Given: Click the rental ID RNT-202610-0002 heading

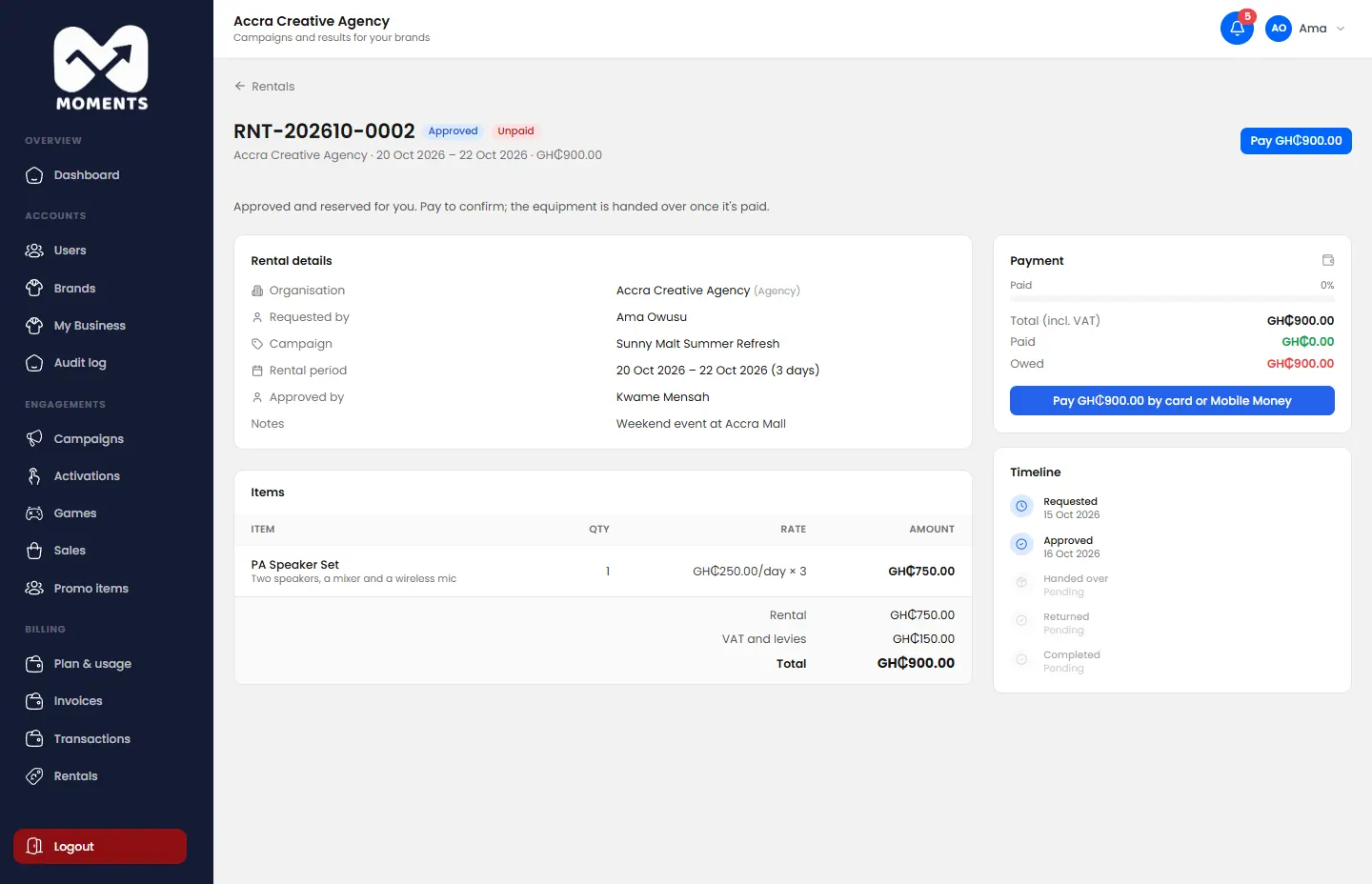Looking at the screenshot, I should click(324, 131).
